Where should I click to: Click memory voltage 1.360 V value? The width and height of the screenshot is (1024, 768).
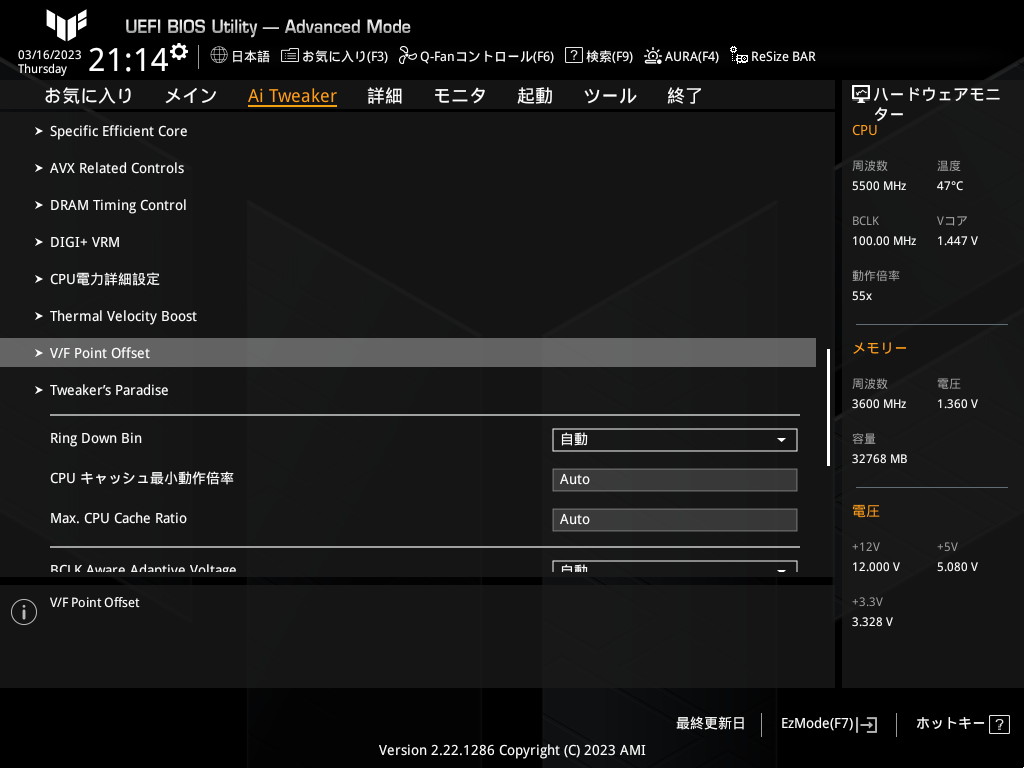click(957, 404)
